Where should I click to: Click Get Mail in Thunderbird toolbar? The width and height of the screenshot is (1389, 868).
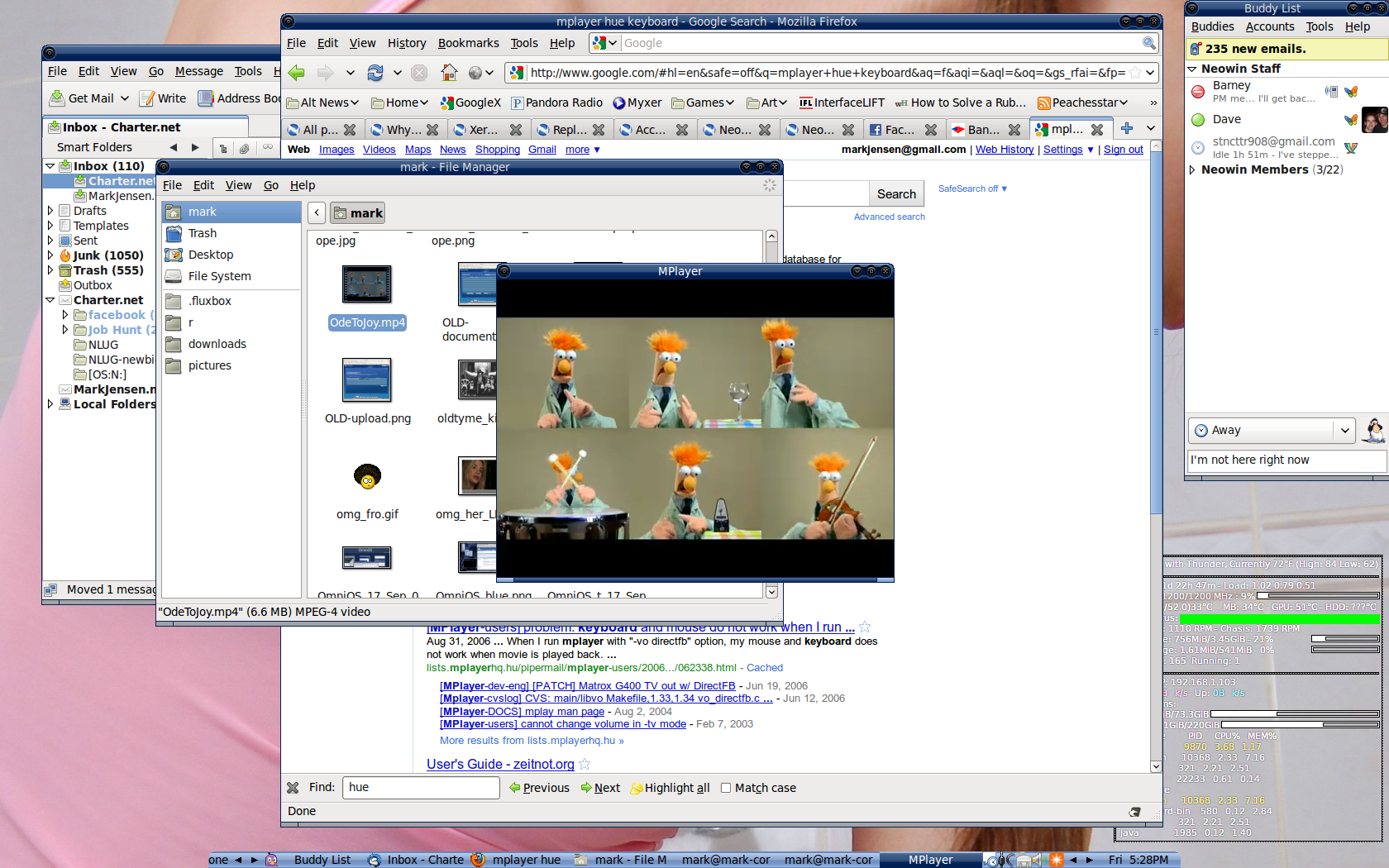pyautogui.click(x=81, y=98)
